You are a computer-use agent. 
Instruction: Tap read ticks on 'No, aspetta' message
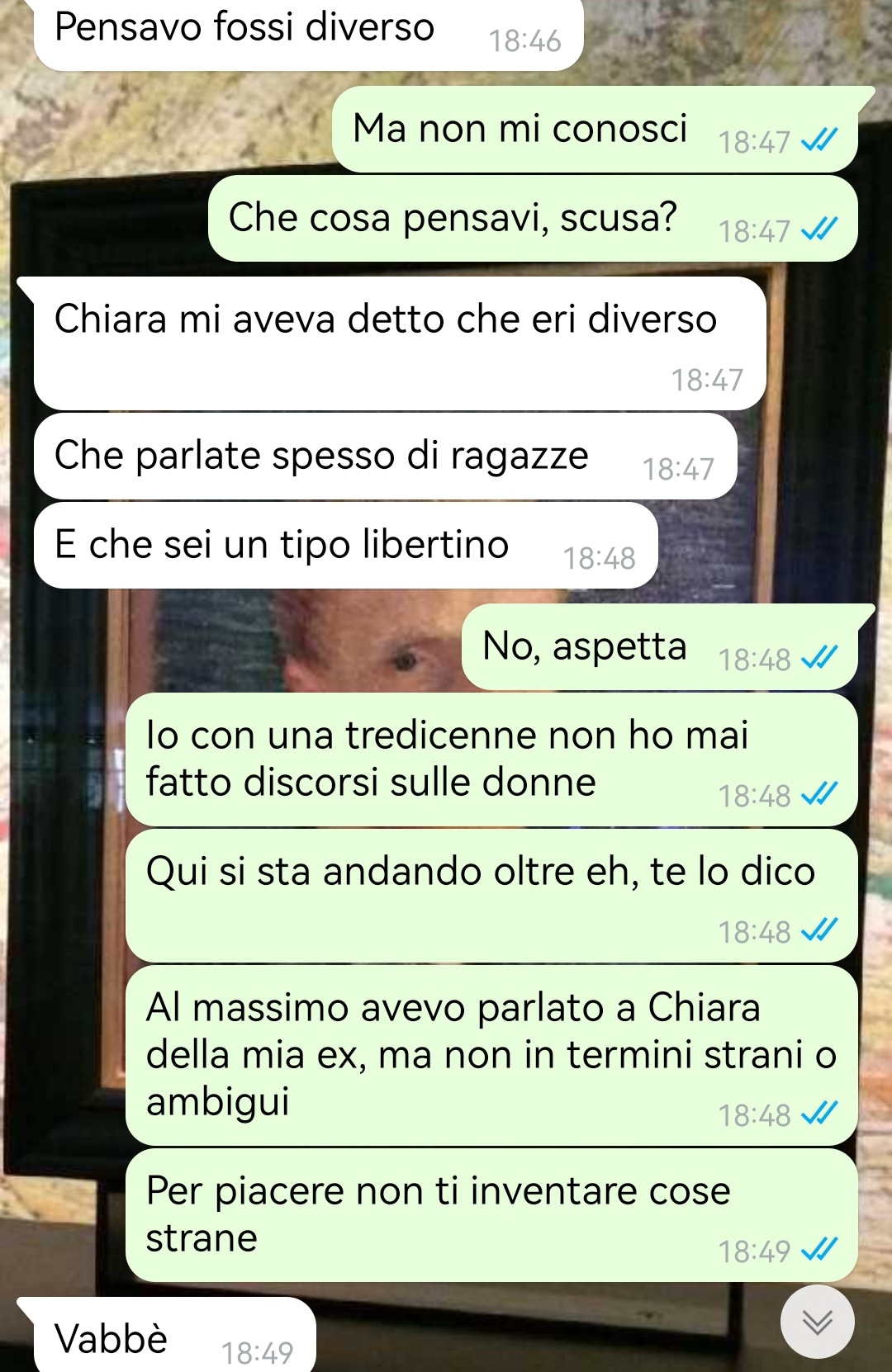(819, 659)
